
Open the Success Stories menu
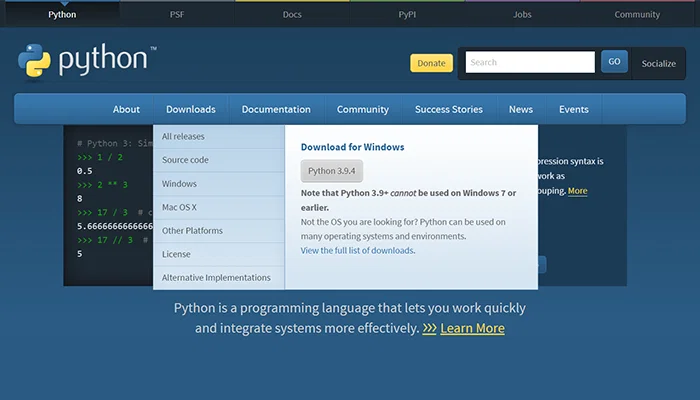pos(449,109)
